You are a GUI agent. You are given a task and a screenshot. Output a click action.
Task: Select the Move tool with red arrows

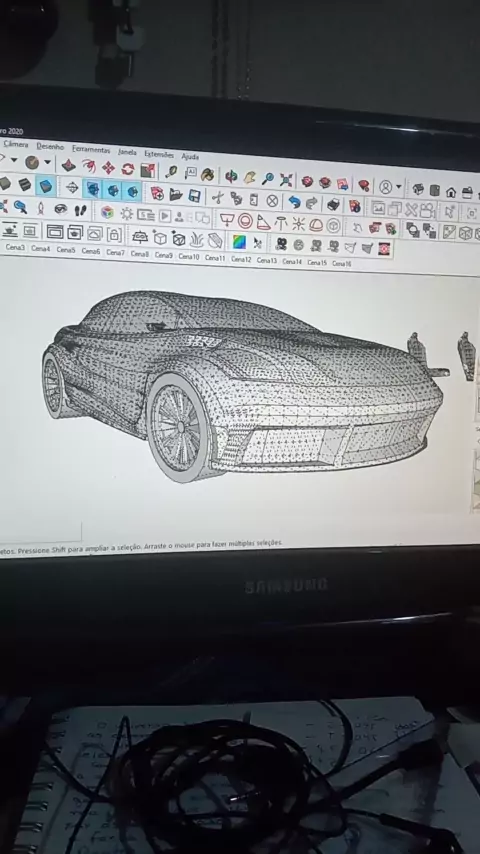[108, 168]
